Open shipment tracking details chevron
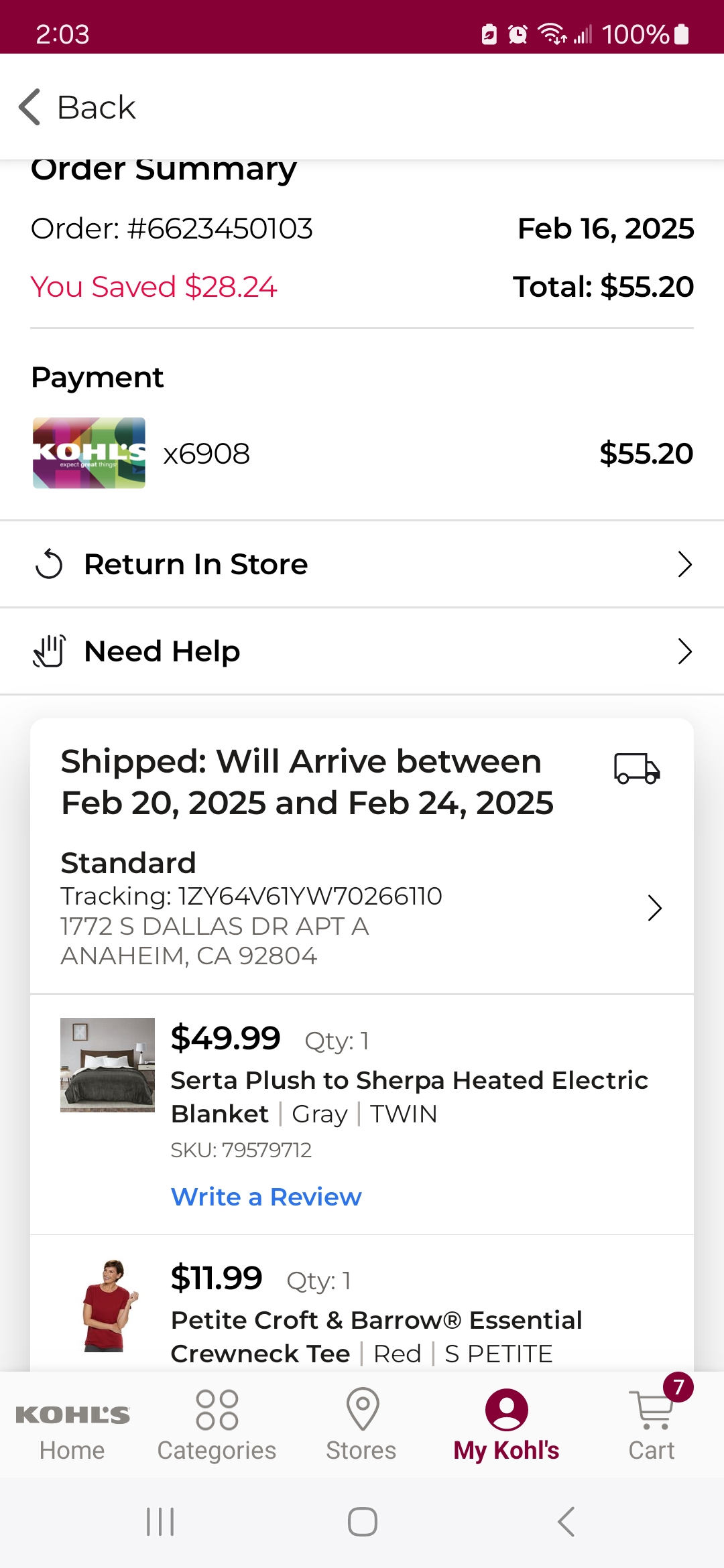The width and height of the screenshot is (724, 1568). point(654,908)
